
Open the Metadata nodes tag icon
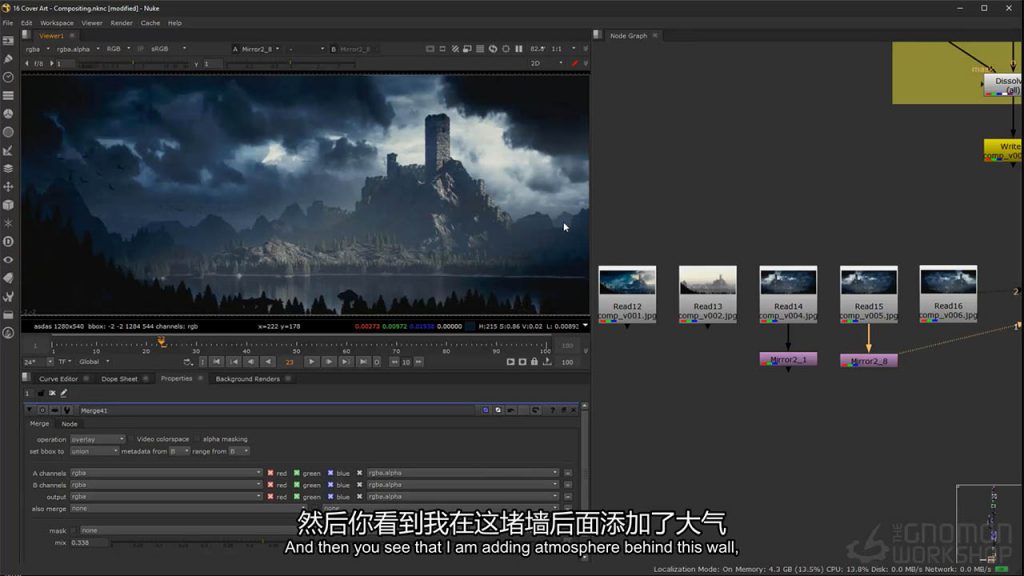[x=8, y=278]
